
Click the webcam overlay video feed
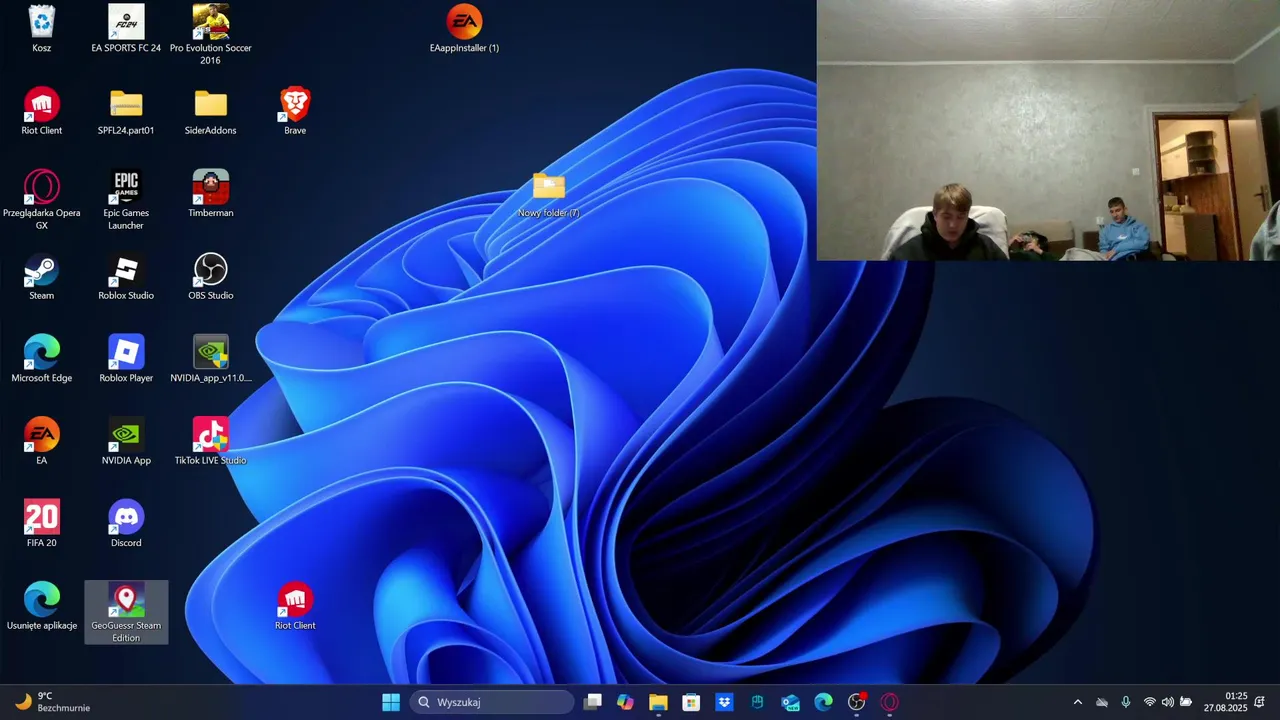click(1048, 130)
